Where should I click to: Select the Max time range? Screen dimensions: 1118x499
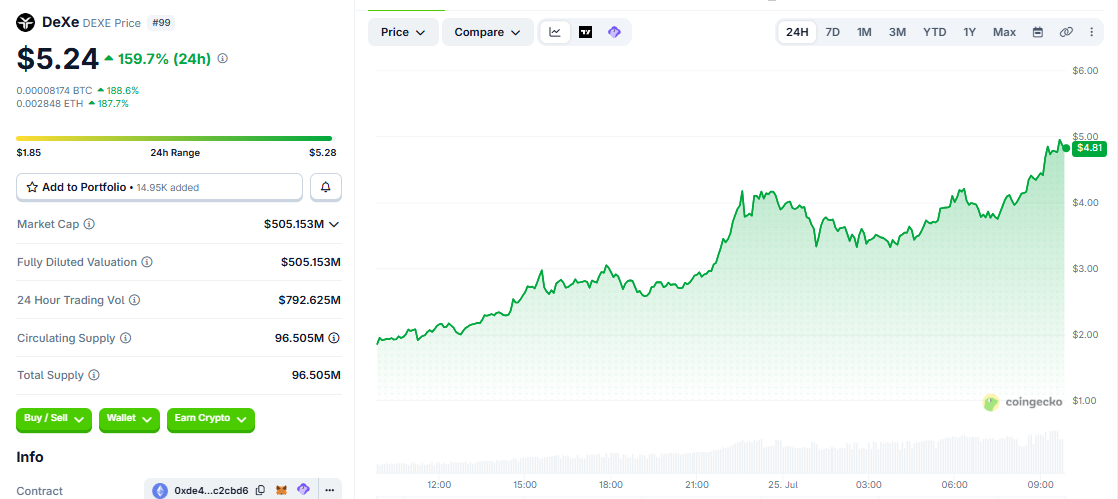pyautogui.click(x=1005, y=32)
